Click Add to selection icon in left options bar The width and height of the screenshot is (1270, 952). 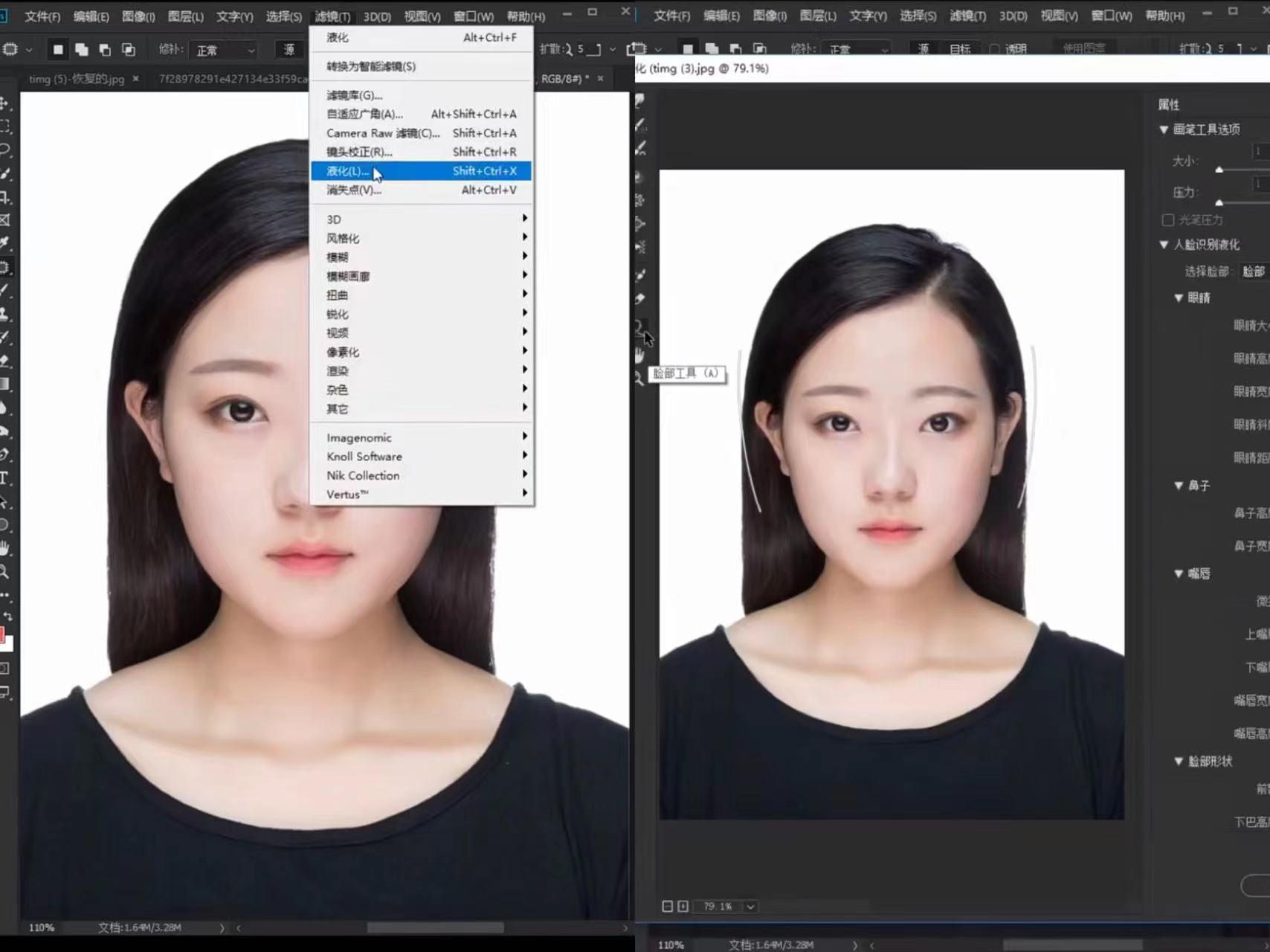tap(82, 50)
